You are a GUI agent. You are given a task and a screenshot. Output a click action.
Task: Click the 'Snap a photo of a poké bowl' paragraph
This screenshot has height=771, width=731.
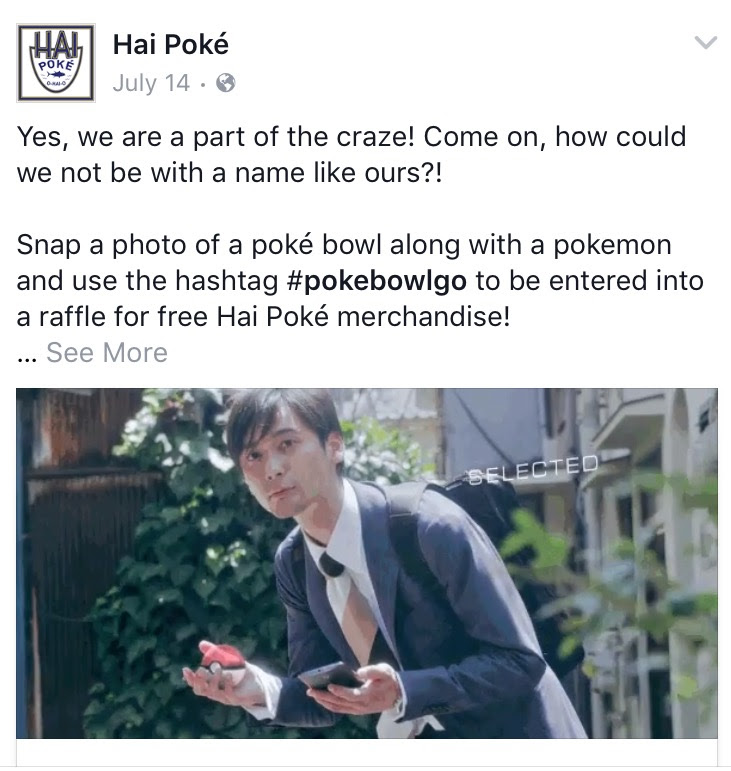click(360, 281)
